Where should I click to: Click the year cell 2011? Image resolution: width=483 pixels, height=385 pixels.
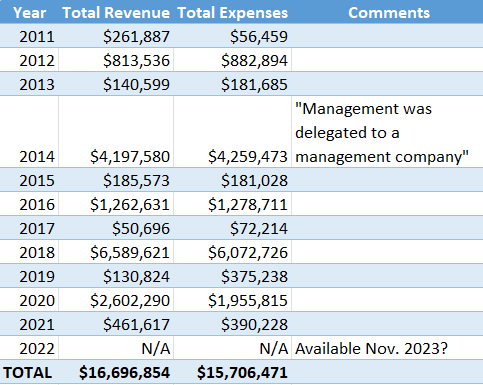pyautogui.click(x=29, y=36)
